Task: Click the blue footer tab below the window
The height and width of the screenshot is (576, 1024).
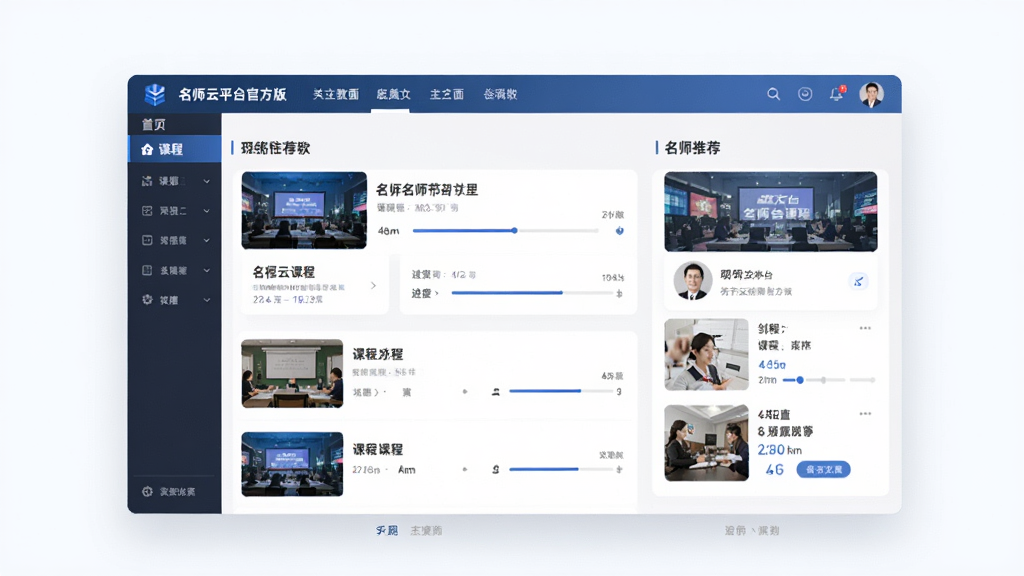Action: (x=387, y=530)
